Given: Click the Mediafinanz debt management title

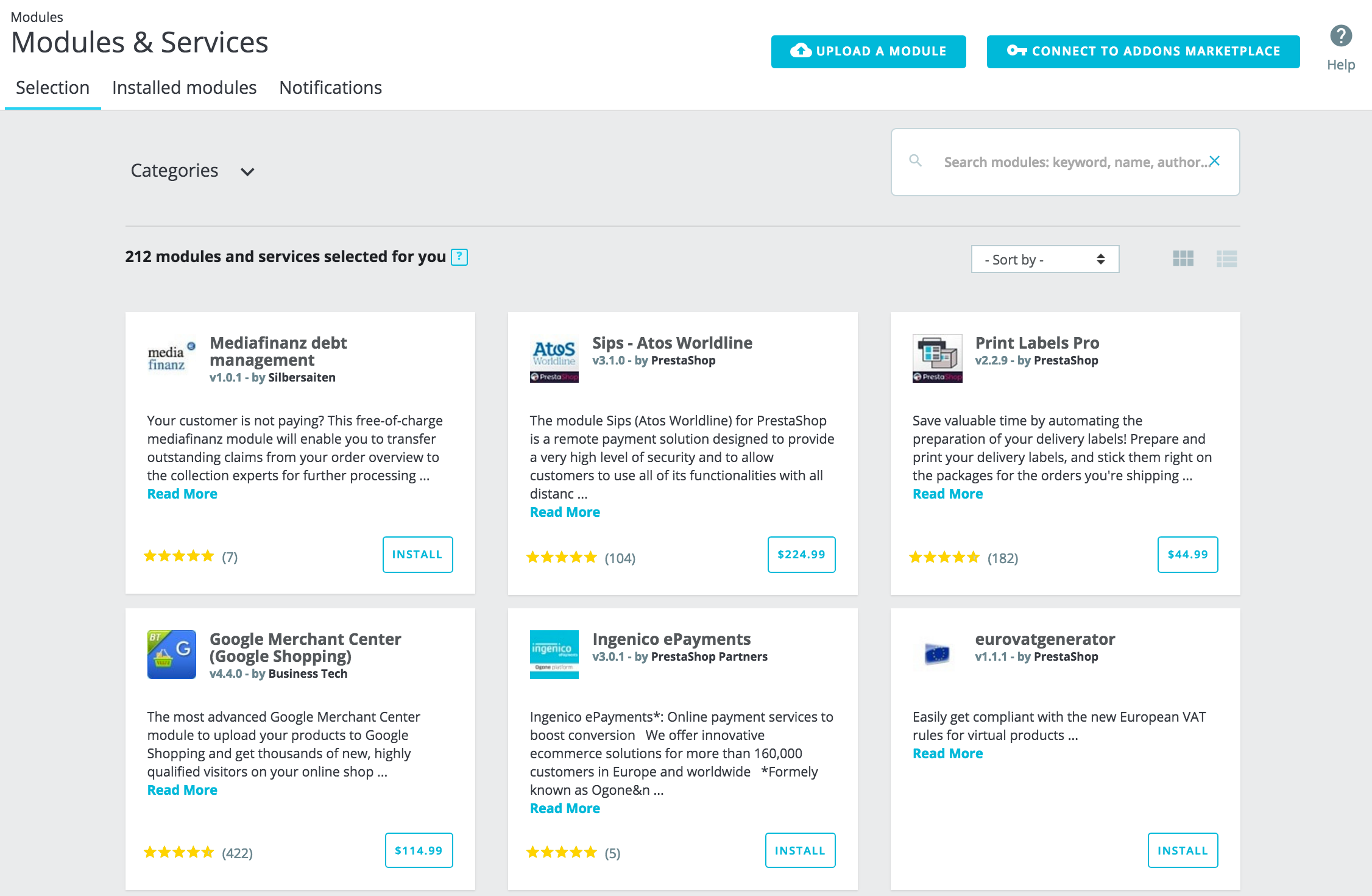Looking at the screenshot, I should tap(278, 352).
